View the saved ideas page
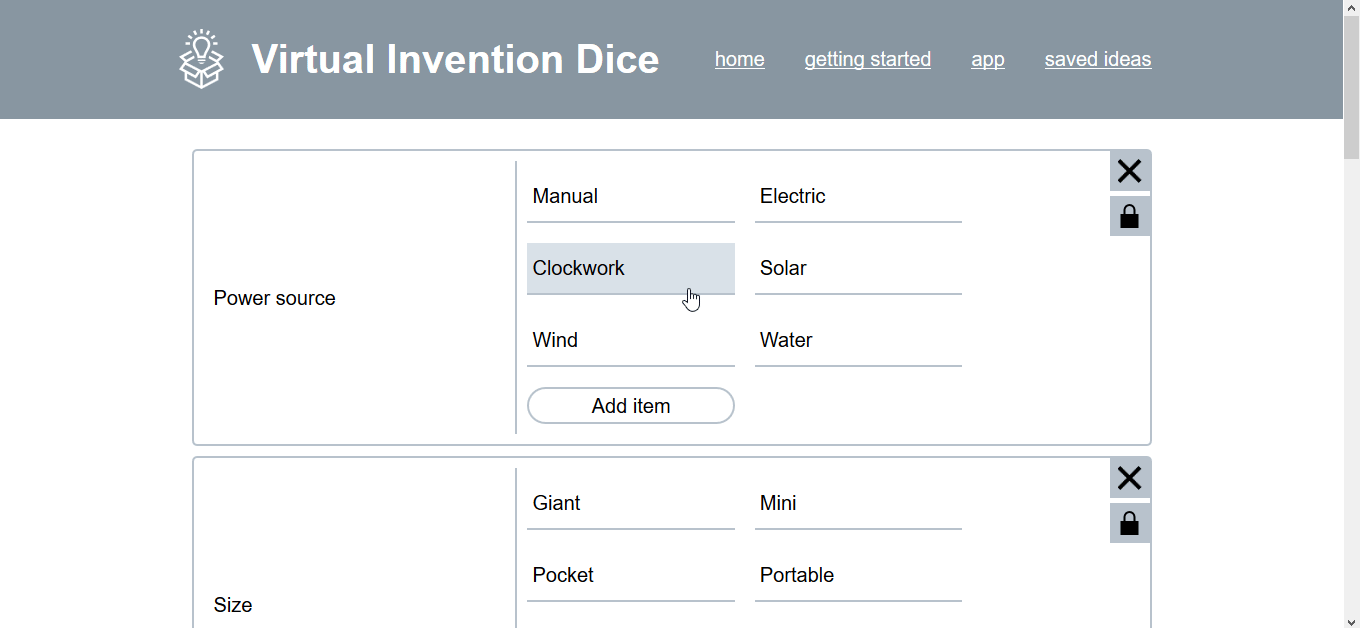The image size is (1360, 628). pyautogui.click(x=1097, y=60)
